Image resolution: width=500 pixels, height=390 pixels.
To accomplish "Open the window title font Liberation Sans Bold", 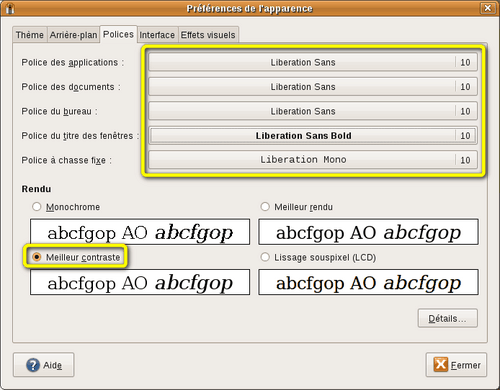I will click(313, 135).
